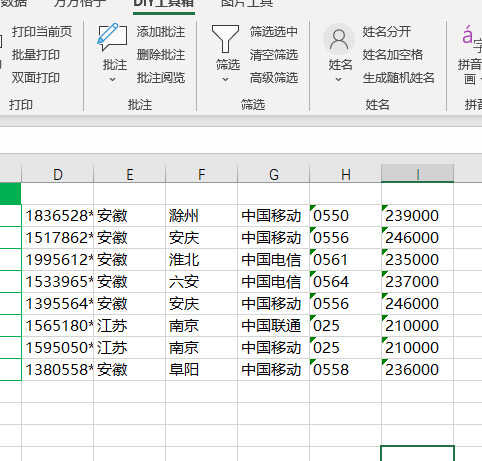The height and width of the screenshot is (461, 482).
Task: Select column I header
Action: 417,174
